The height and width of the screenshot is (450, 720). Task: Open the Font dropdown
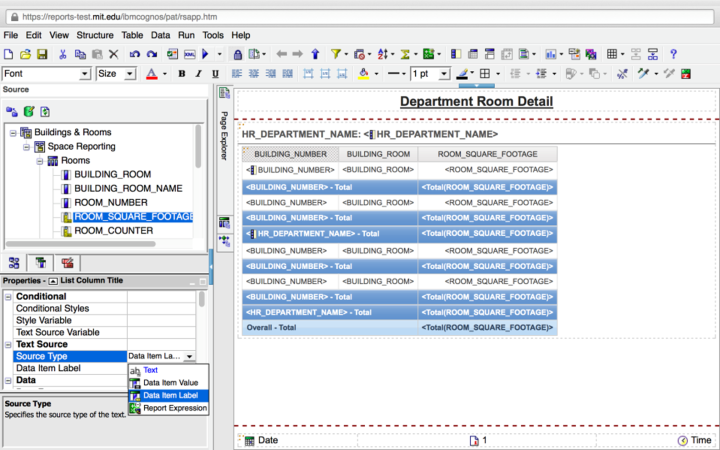coord(85,74)
